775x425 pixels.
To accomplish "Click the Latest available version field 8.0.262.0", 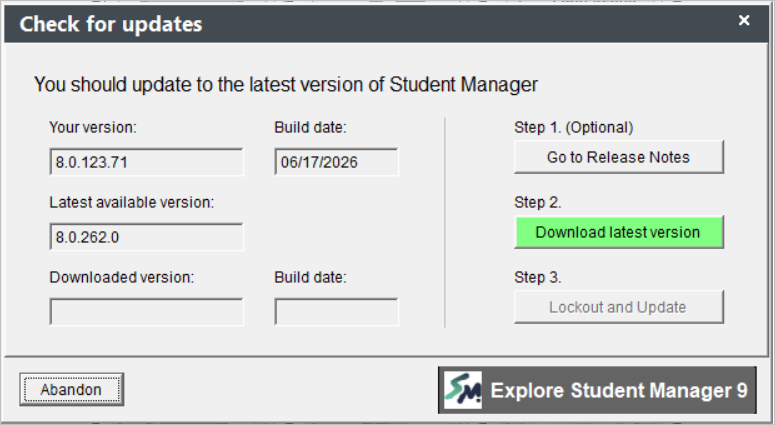I will tap(146, 237).
